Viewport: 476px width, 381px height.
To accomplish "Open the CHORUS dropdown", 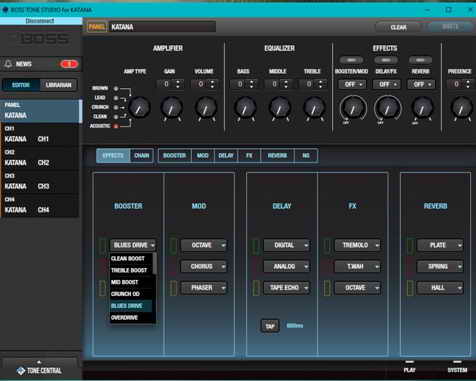I will 204,267.
